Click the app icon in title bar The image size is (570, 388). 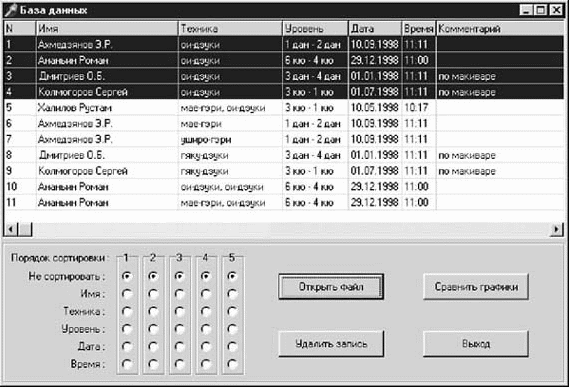tap(11, 10)
